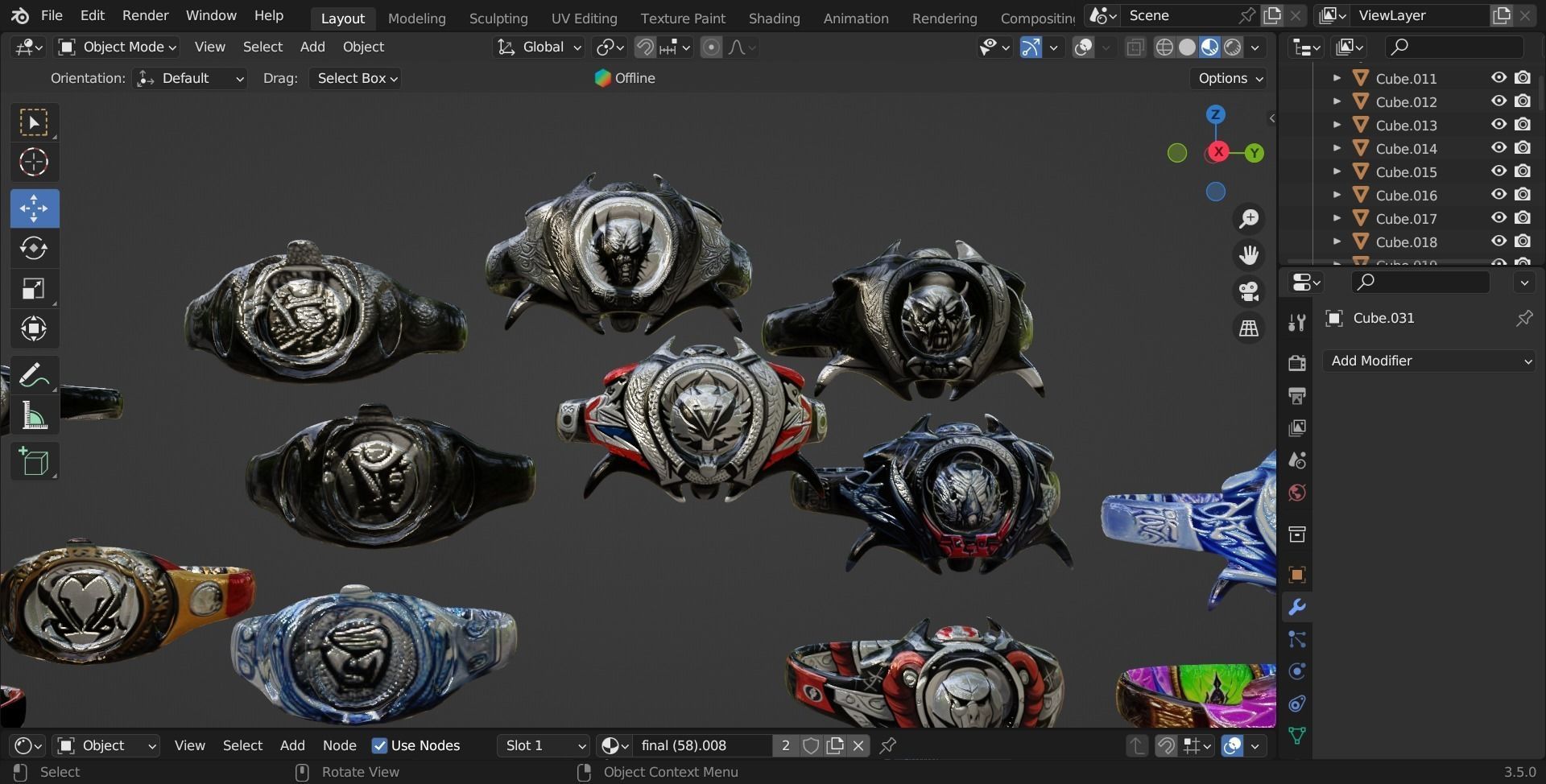This screenshot has width=1546, height=784.
Task: Select the Scale tool in the toolbar
Action: point(34,288)
